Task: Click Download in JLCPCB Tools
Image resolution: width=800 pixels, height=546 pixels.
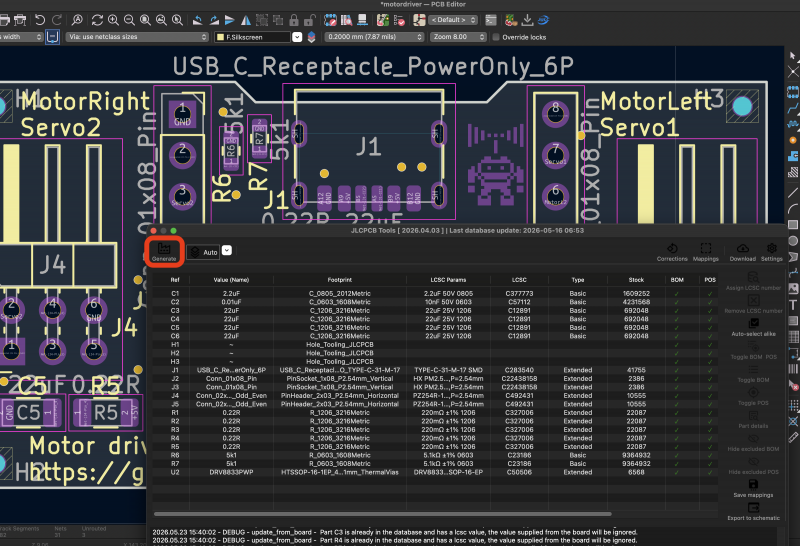Action: pos(742,252)
